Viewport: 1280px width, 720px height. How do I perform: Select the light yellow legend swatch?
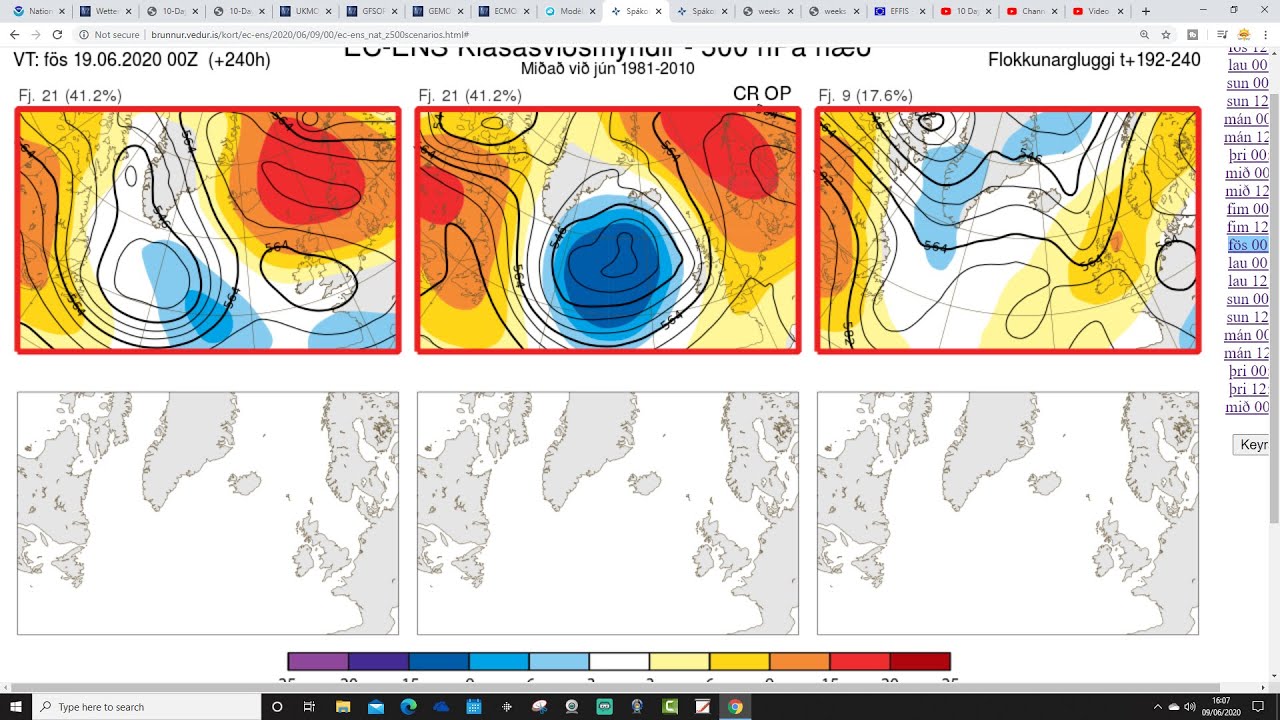(x=679, y=661)
